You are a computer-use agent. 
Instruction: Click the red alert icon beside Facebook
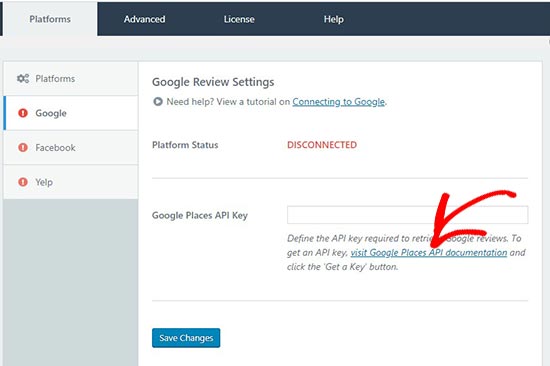(23, 147)
